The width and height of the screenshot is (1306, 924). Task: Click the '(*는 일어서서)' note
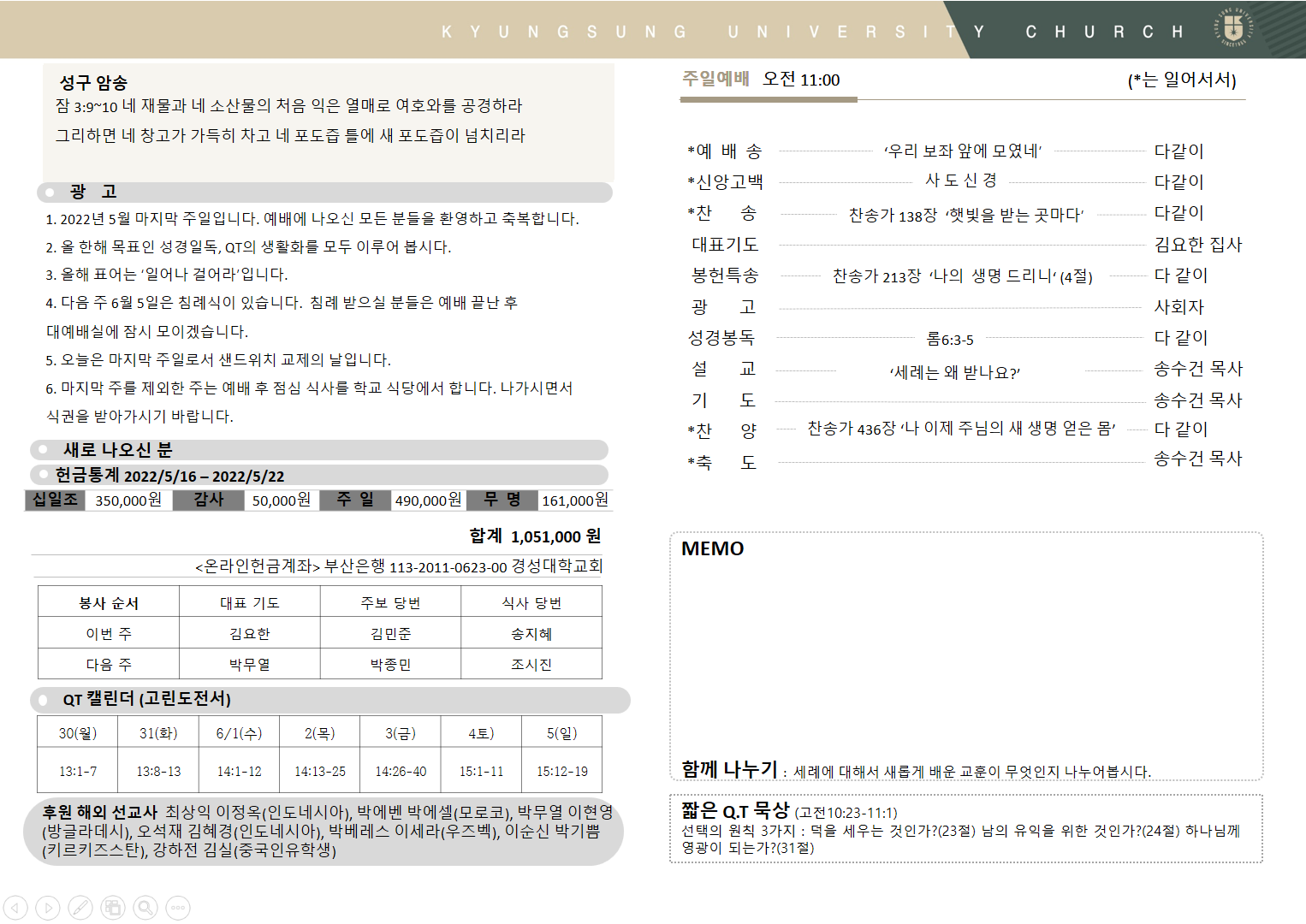point(1182,80)
